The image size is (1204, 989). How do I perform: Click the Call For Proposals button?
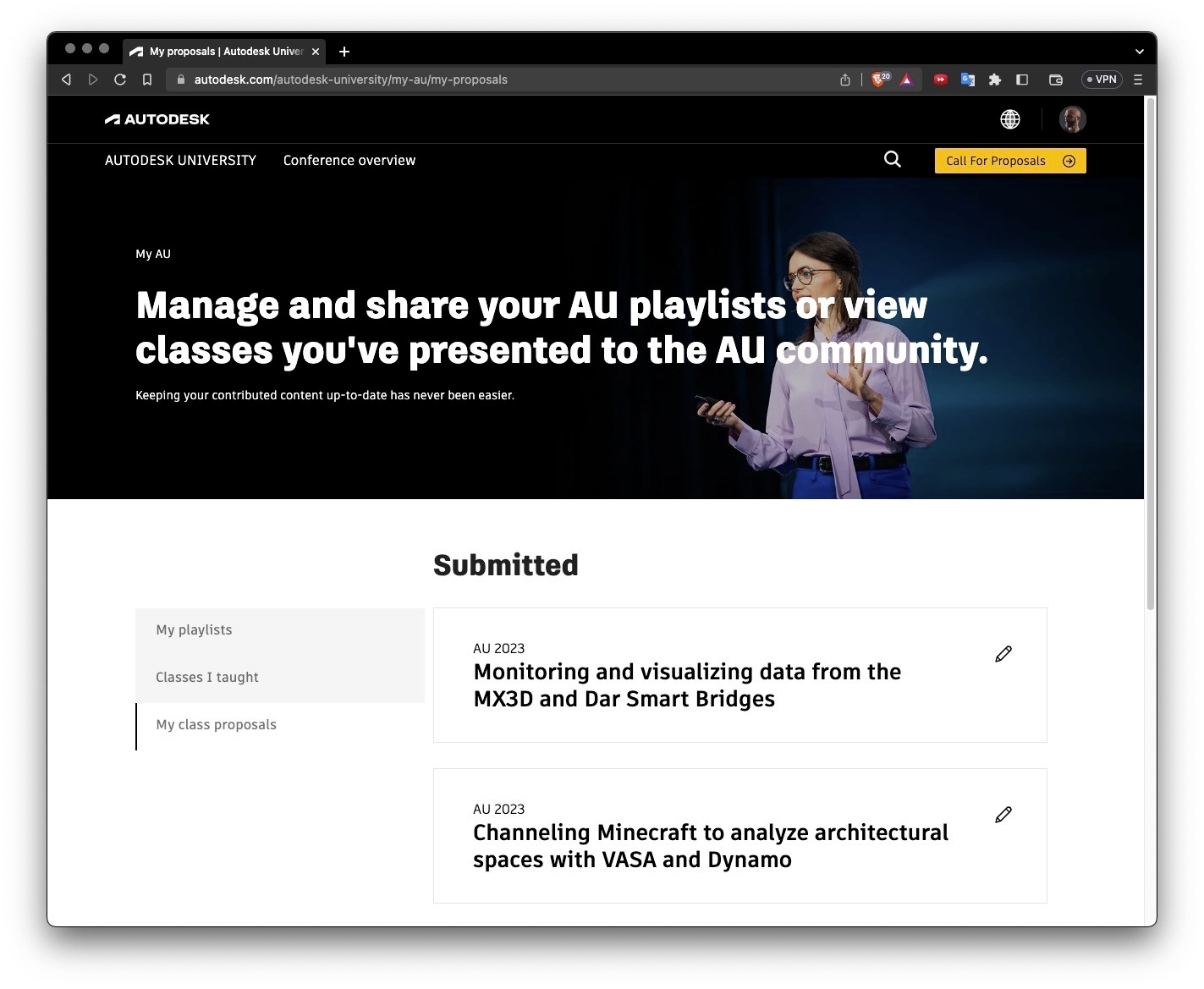coord(1009,161)
